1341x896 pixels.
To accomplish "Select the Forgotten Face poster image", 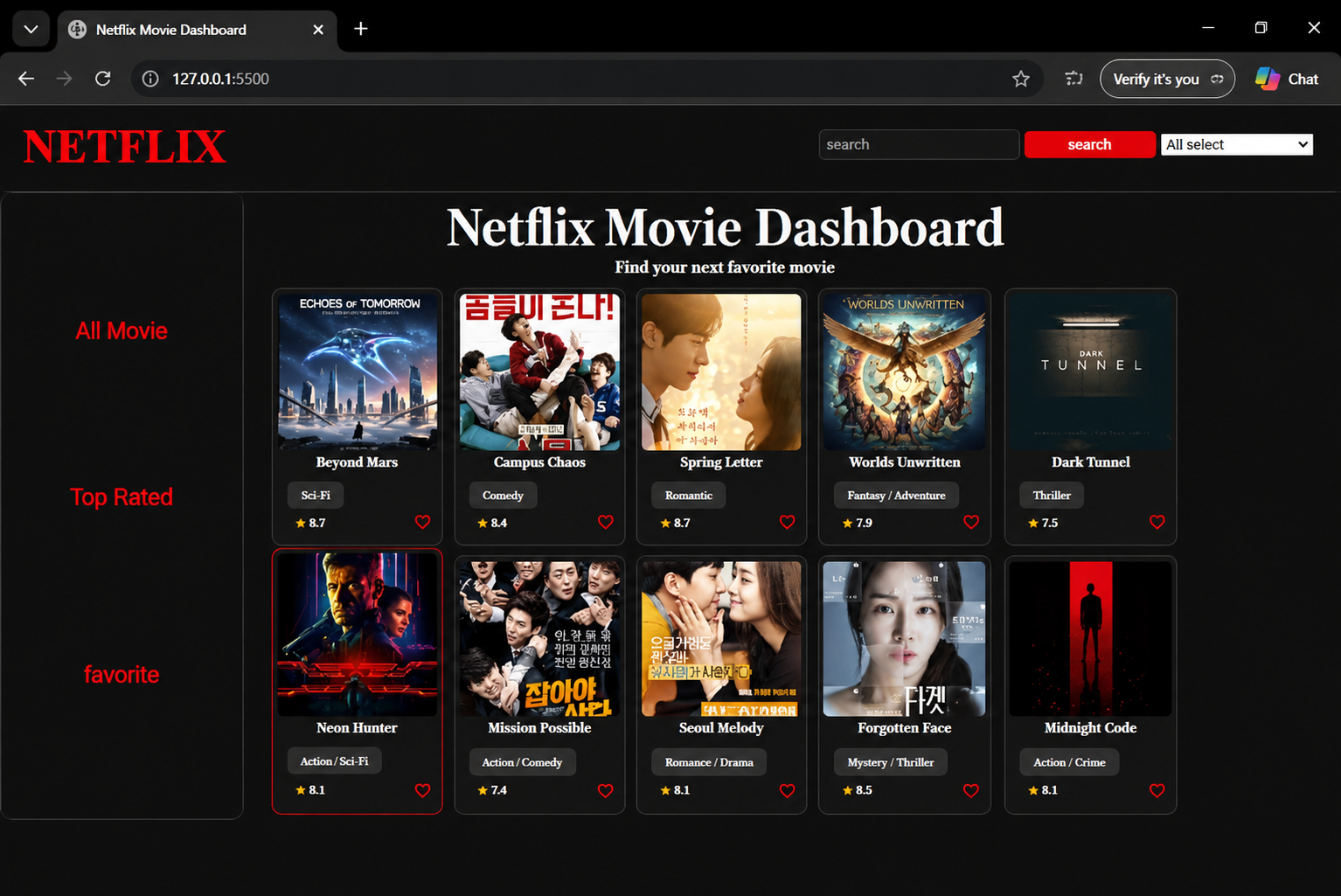I will (905, 639).
